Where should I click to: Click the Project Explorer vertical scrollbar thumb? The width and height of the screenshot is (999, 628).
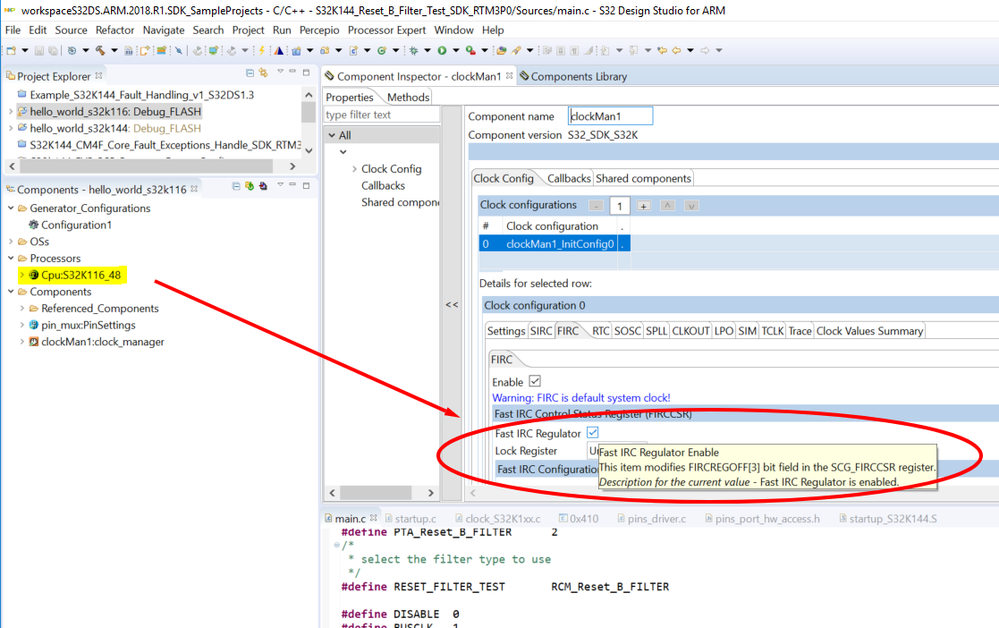pyautogui.click(x=308, y=112)
